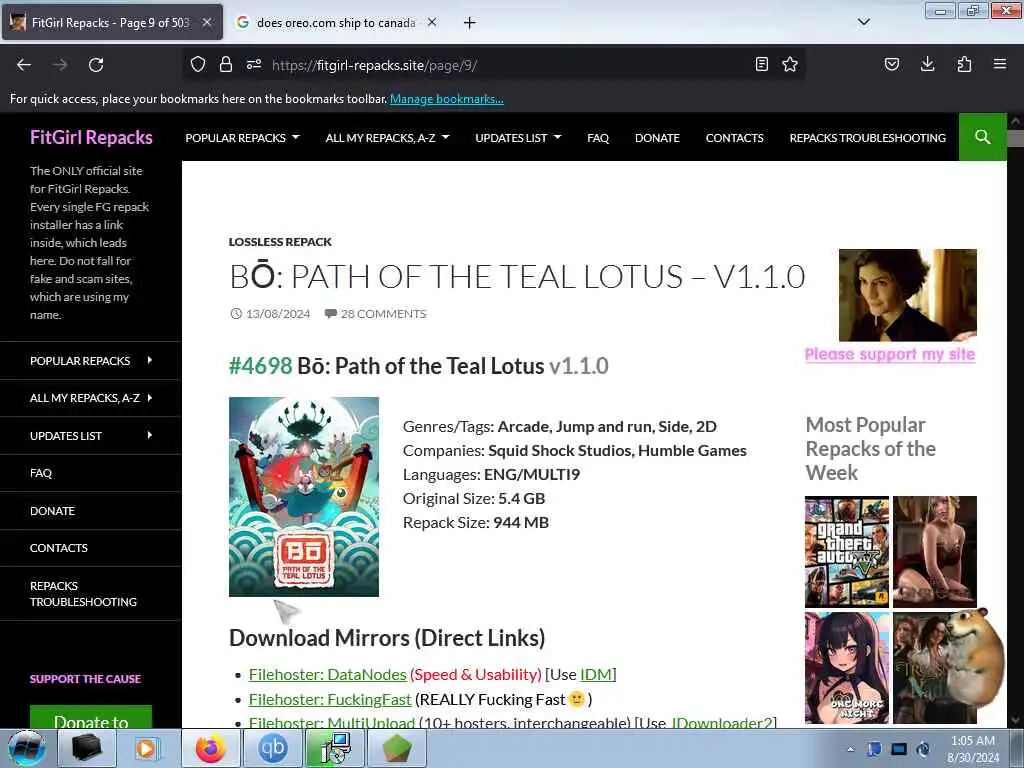This screenshot has width=1024, height=768.
Task: Open FAQ in the top navigation
Action: click(598, 138)
